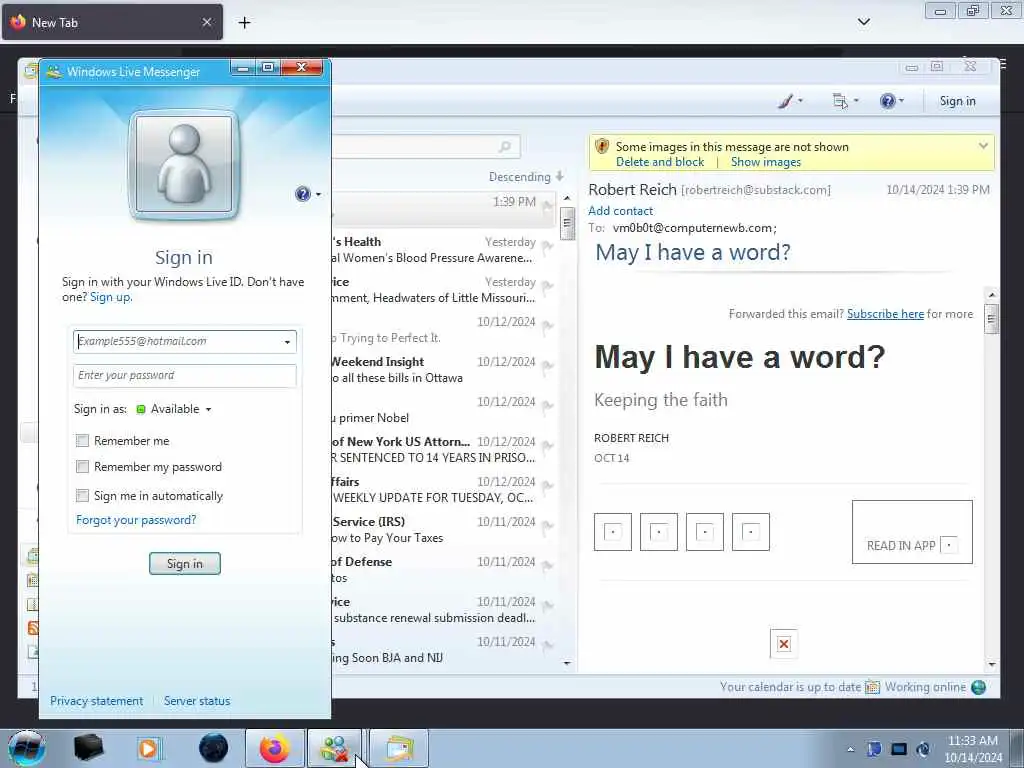Open Windows Live Mail taskbar icon

tap(399, 748)
